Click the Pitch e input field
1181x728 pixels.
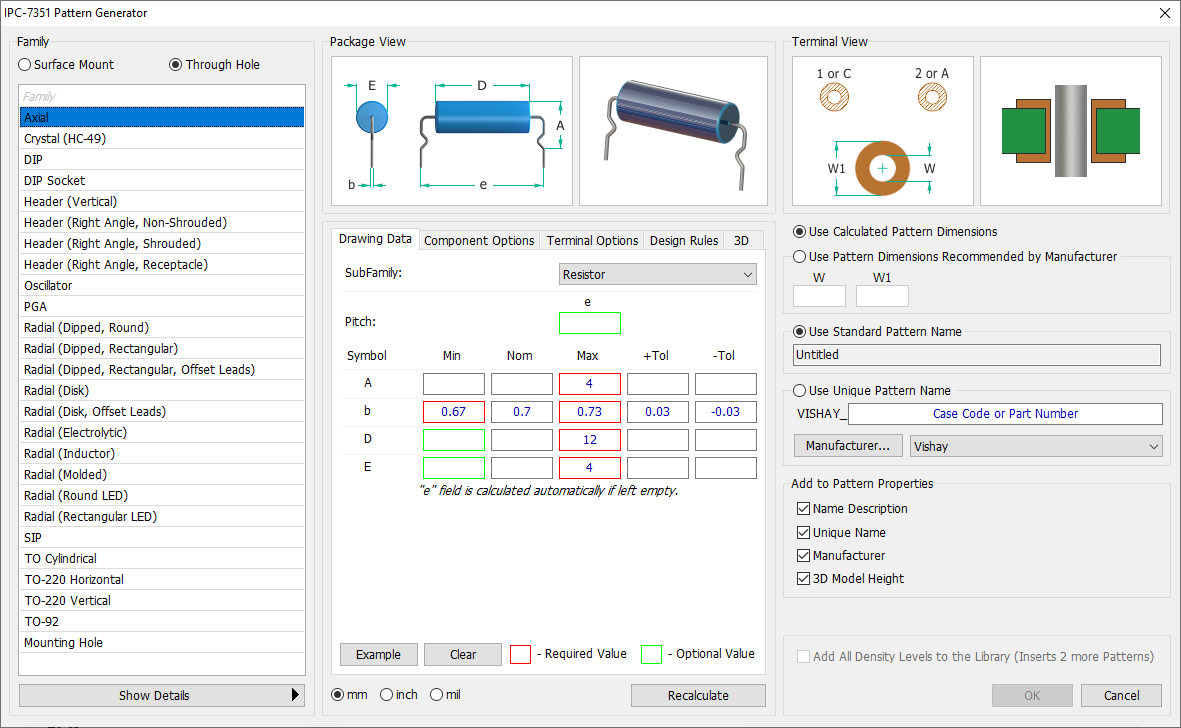pos(590,323)
